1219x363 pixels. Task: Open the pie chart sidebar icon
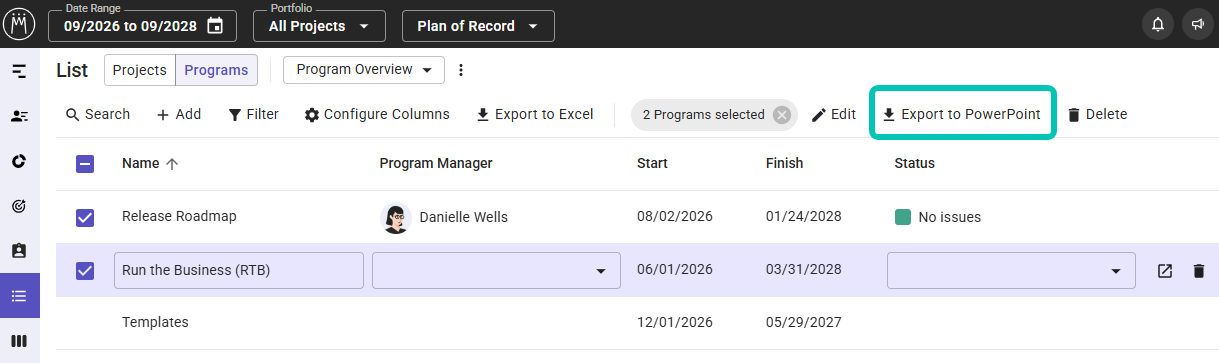19,161
